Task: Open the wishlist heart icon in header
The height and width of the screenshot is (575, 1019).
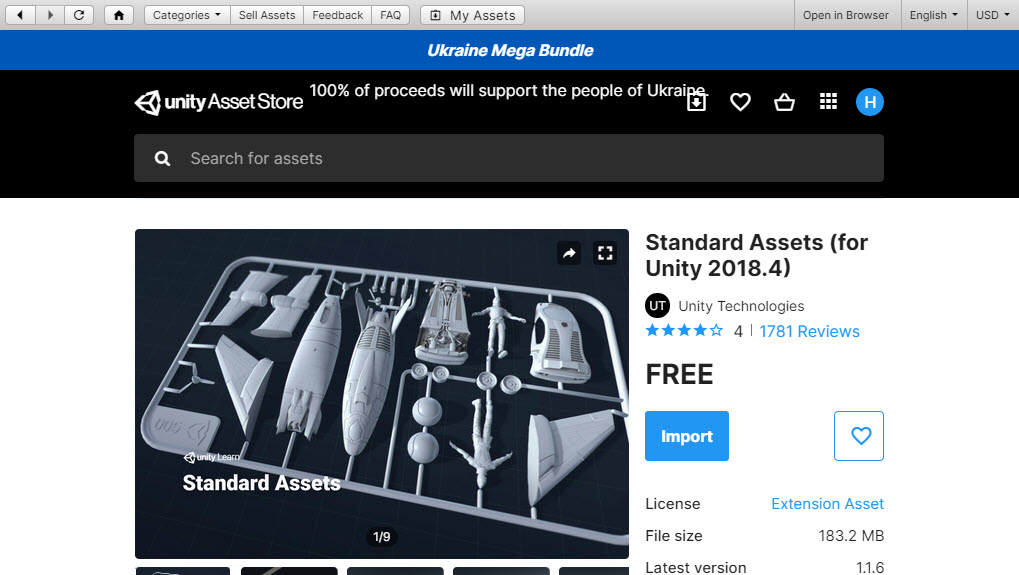Action: coord(740,102)
